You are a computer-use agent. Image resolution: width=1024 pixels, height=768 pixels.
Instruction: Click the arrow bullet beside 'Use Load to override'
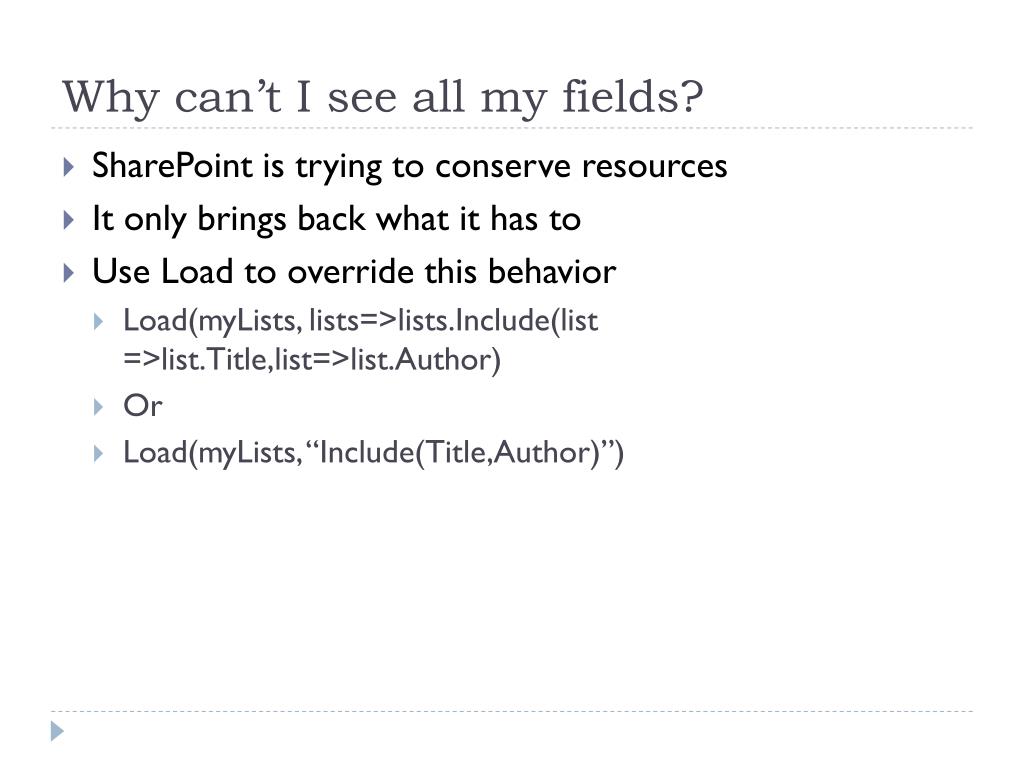[x=69, y=272]
